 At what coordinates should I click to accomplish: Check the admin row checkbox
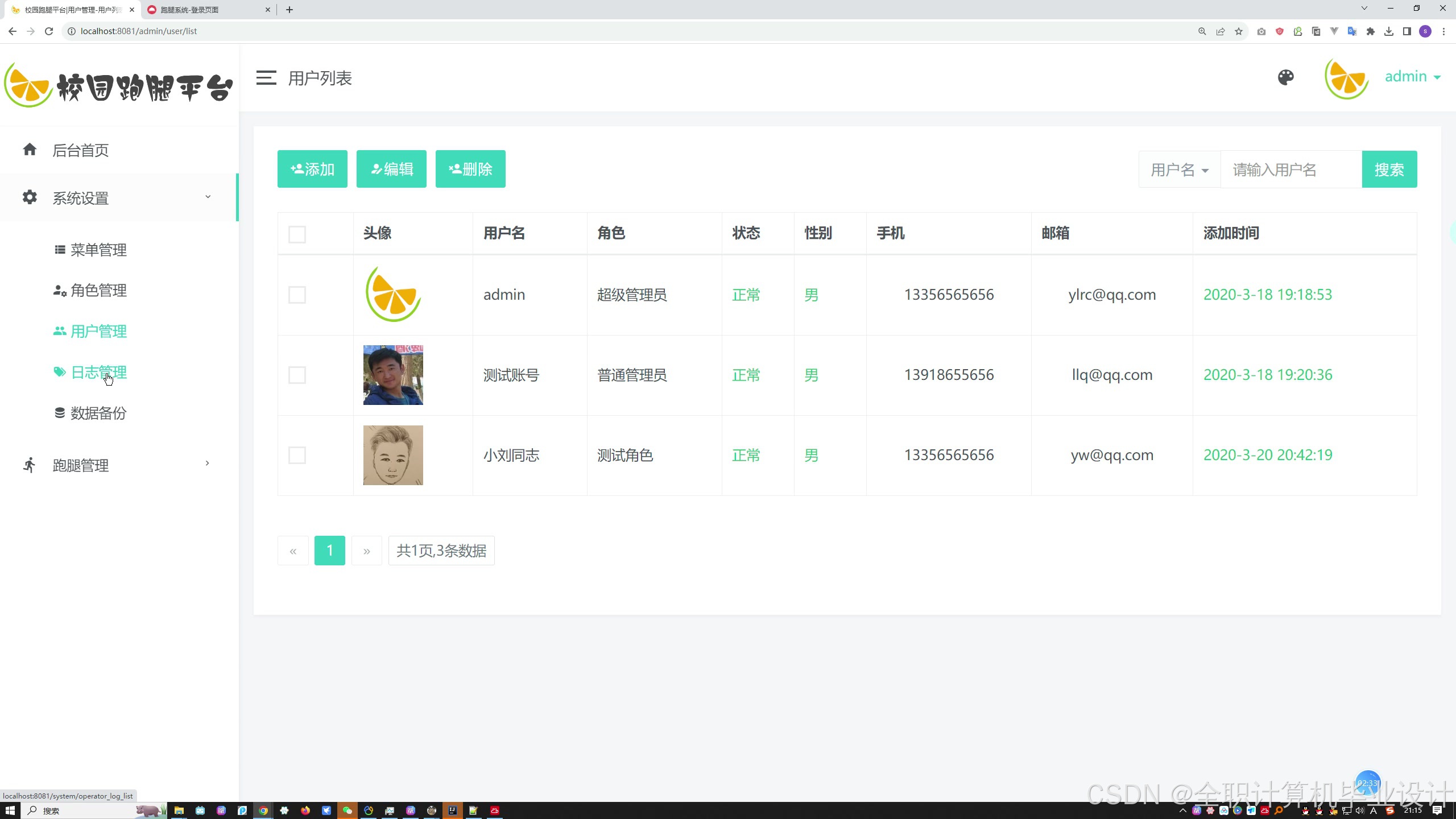click(x=297, y=295)
